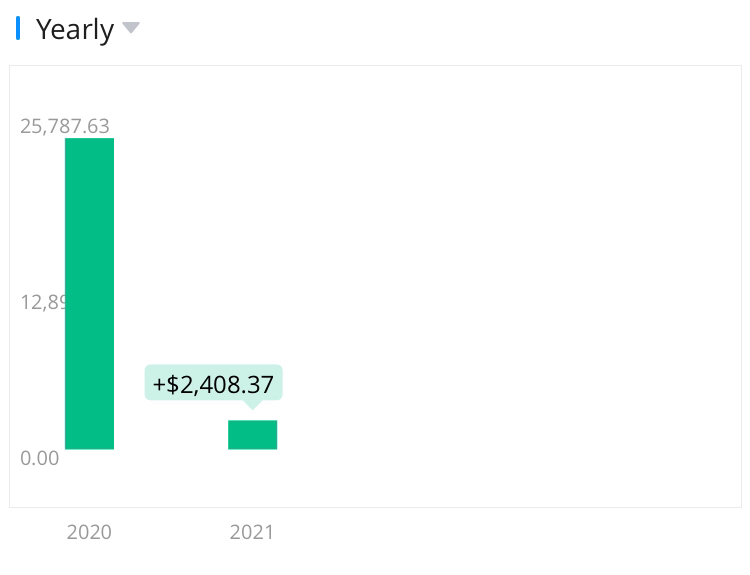Image resolution: width=750 pixels, height=575 pixels.
Task: Select the 2021 green profit bar
Action: (x=252, y=435)
